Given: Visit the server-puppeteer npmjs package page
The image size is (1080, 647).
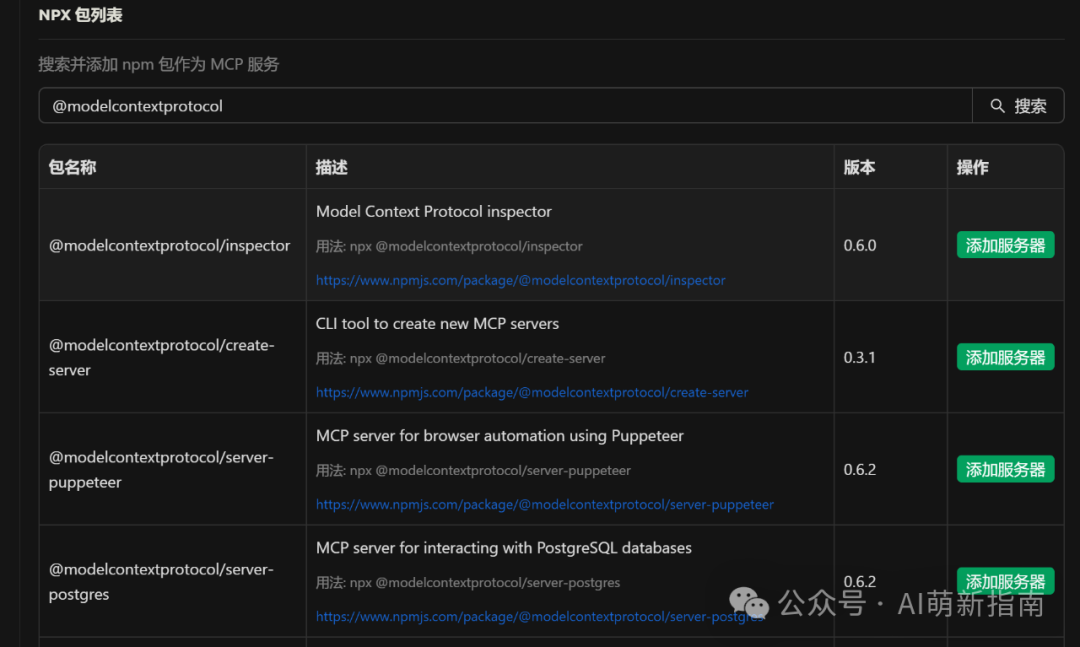Looking at the screenshot, I should pyautogui.click(x=545, y=505).
